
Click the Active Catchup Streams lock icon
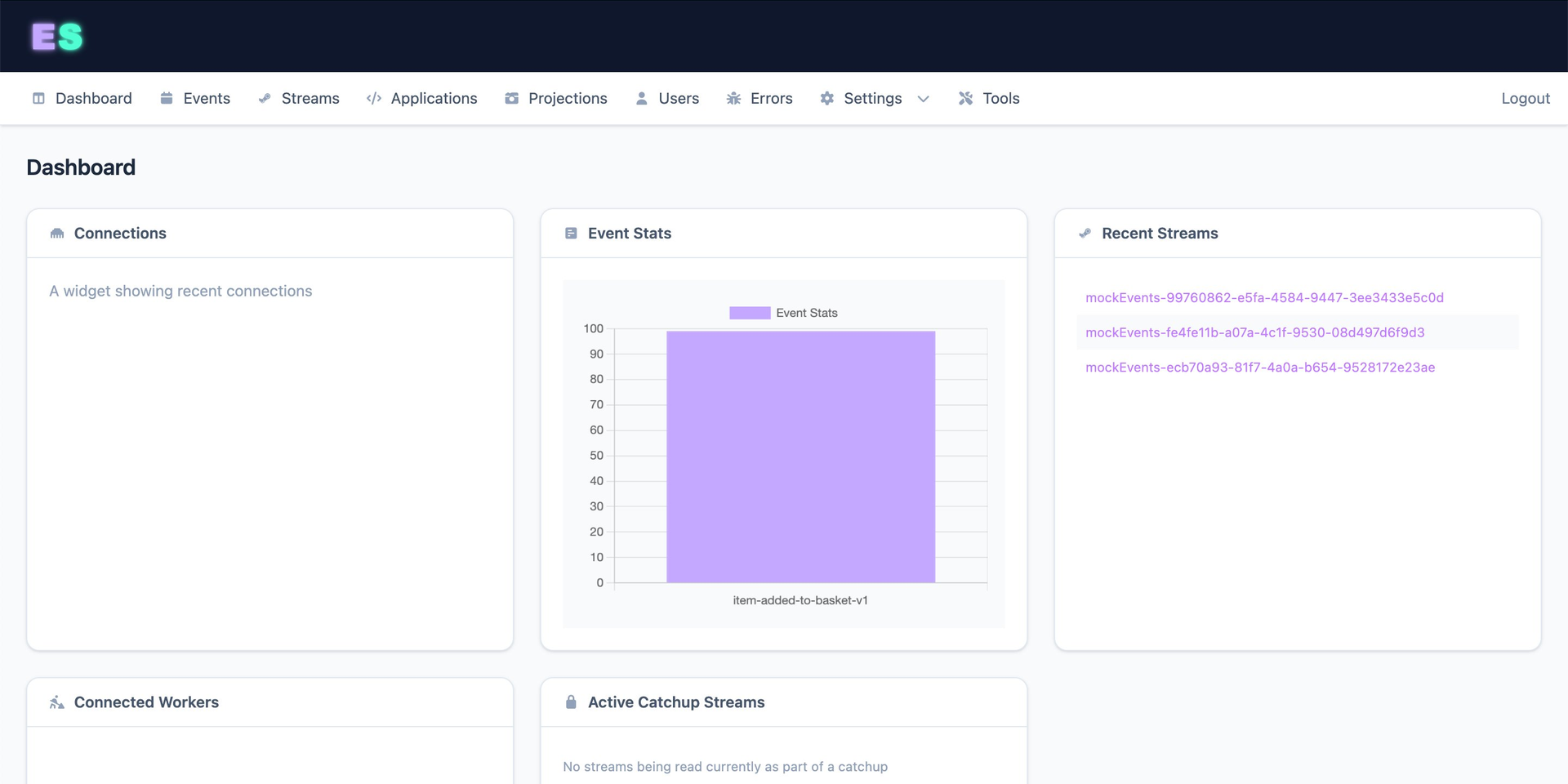pos(571,702)
